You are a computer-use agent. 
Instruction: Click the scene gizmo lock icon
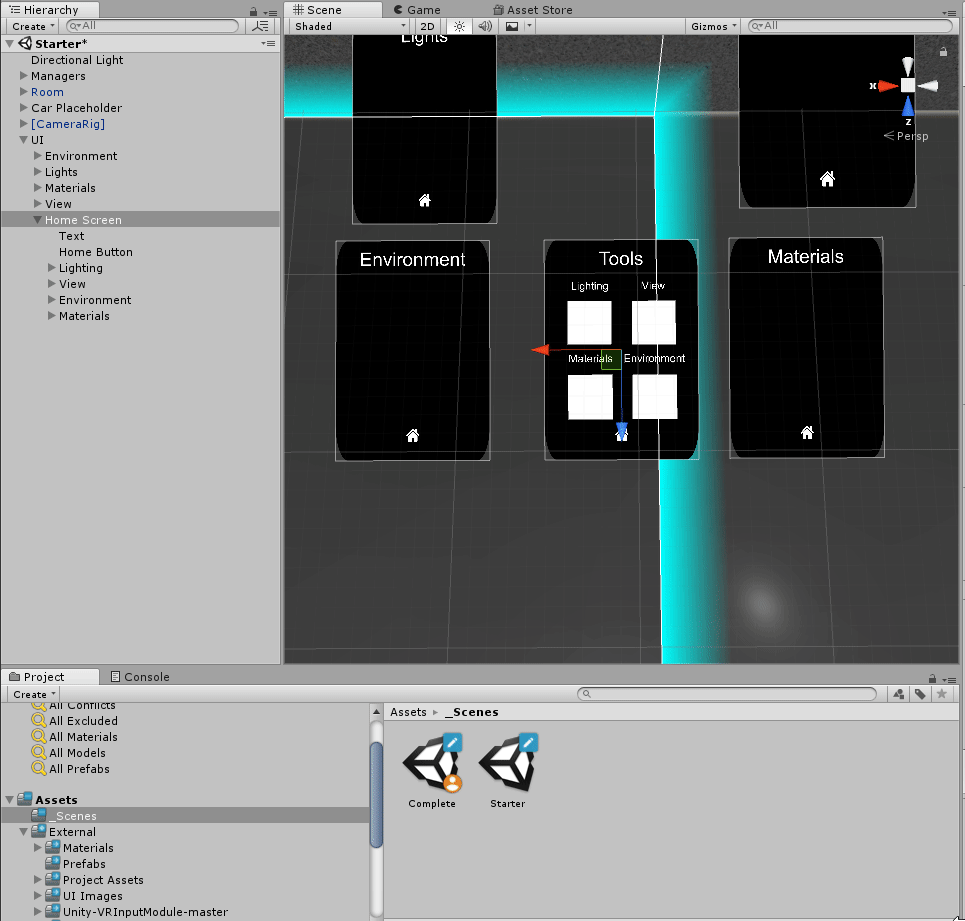point(943,51)
